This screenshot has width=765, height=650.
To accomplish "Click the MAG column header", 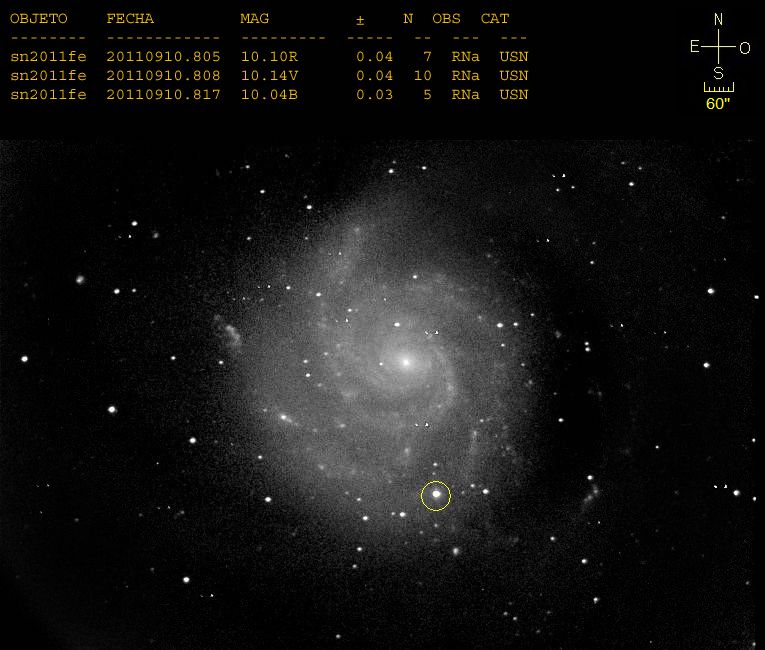I will (254, 19).
